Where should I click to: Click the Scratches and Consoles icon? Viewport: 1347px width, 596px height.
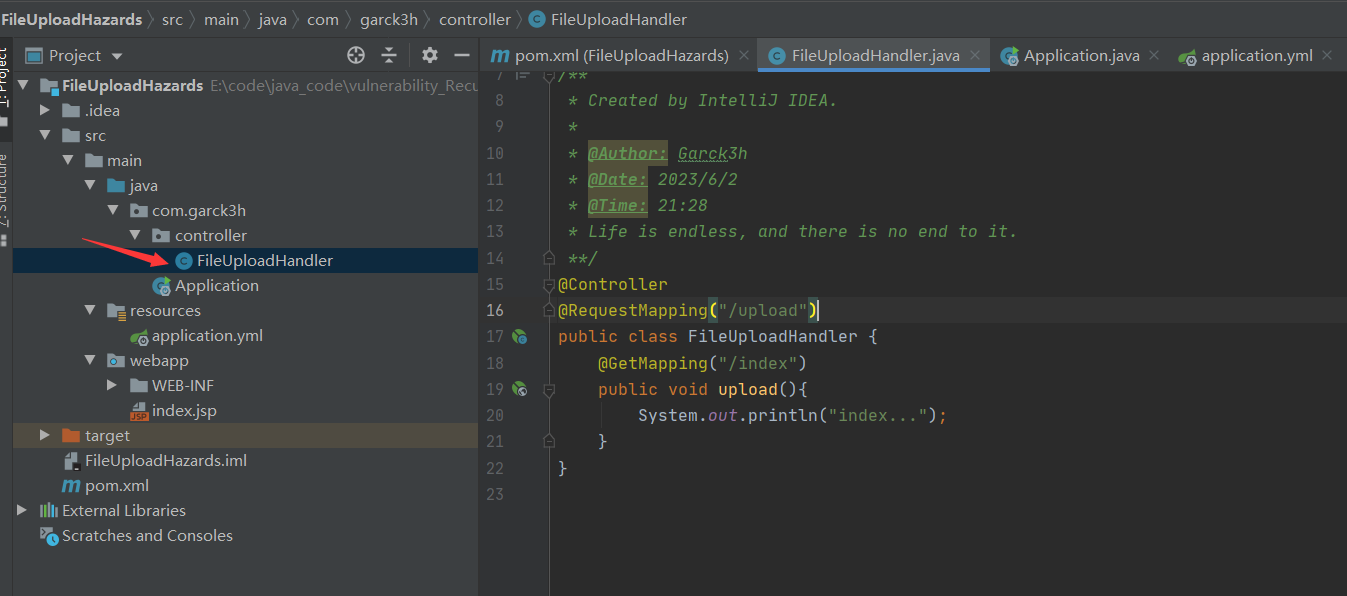(49, 535)
